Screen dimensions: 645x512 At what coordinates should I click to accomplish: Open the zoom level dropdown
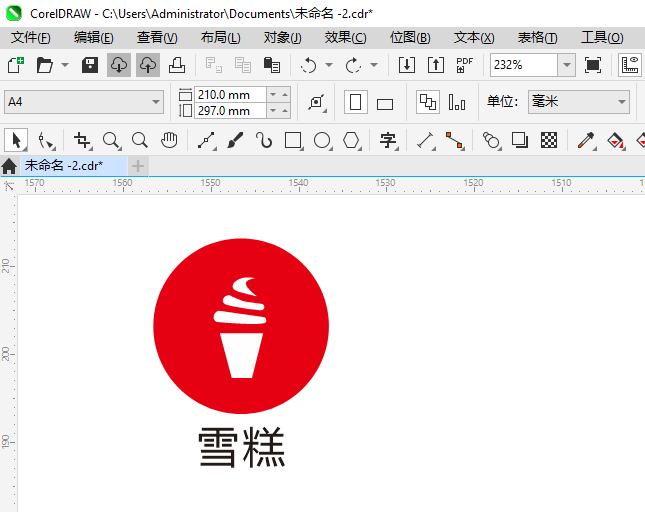point(566,65)
